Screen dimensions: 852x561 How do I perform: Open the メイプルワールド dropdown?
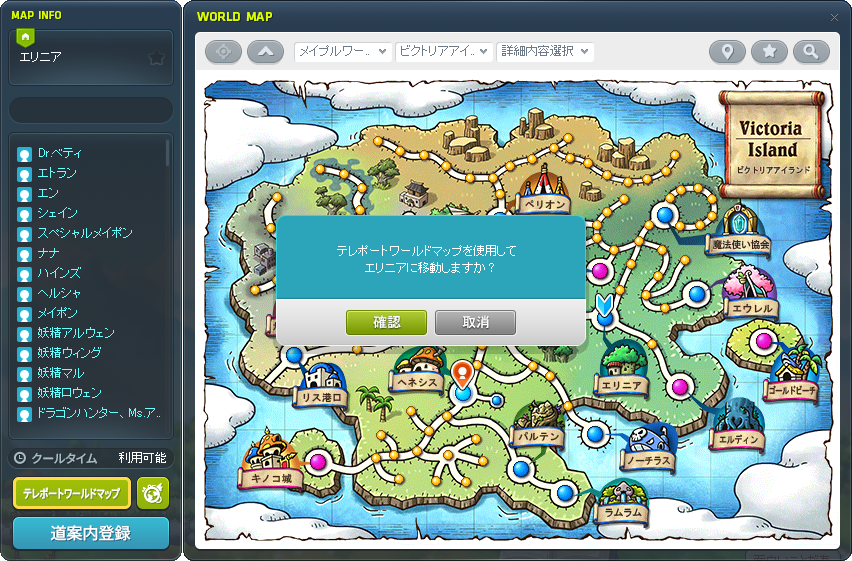click(x=343, y=52)
